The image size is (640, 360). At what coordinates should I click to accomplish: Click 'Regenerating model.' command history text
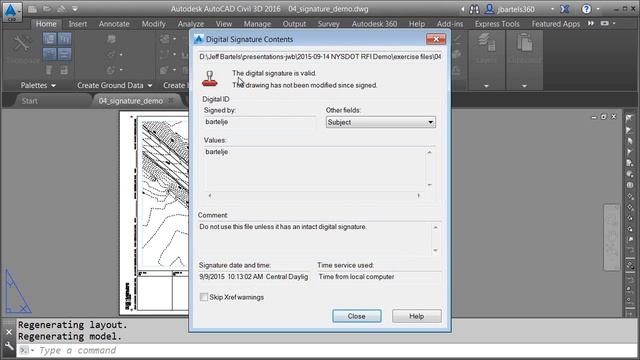(70, 336)
